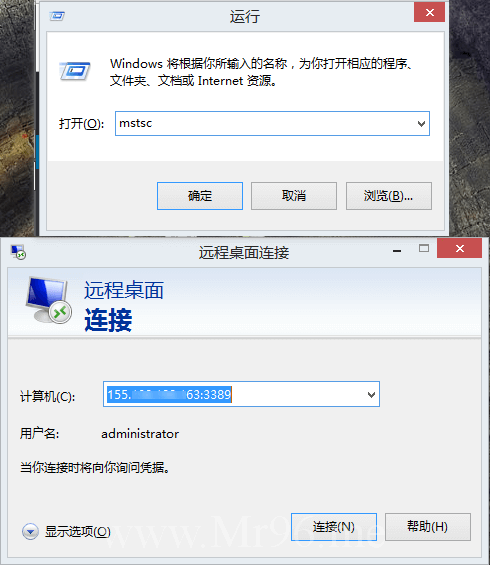The width and height of the screenshot is (490, 565).
Task: Click the 远程桌面连接 window title bar
Action: pos(244,252)
